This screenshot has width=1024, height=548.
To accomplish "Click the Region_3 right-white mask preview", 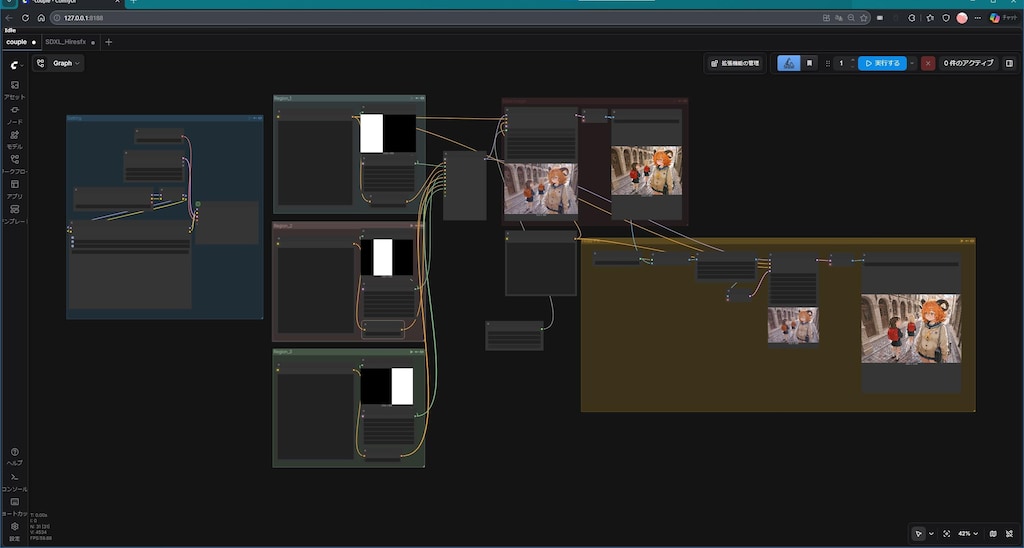I will pyautogui.click(x=387, y=386).
